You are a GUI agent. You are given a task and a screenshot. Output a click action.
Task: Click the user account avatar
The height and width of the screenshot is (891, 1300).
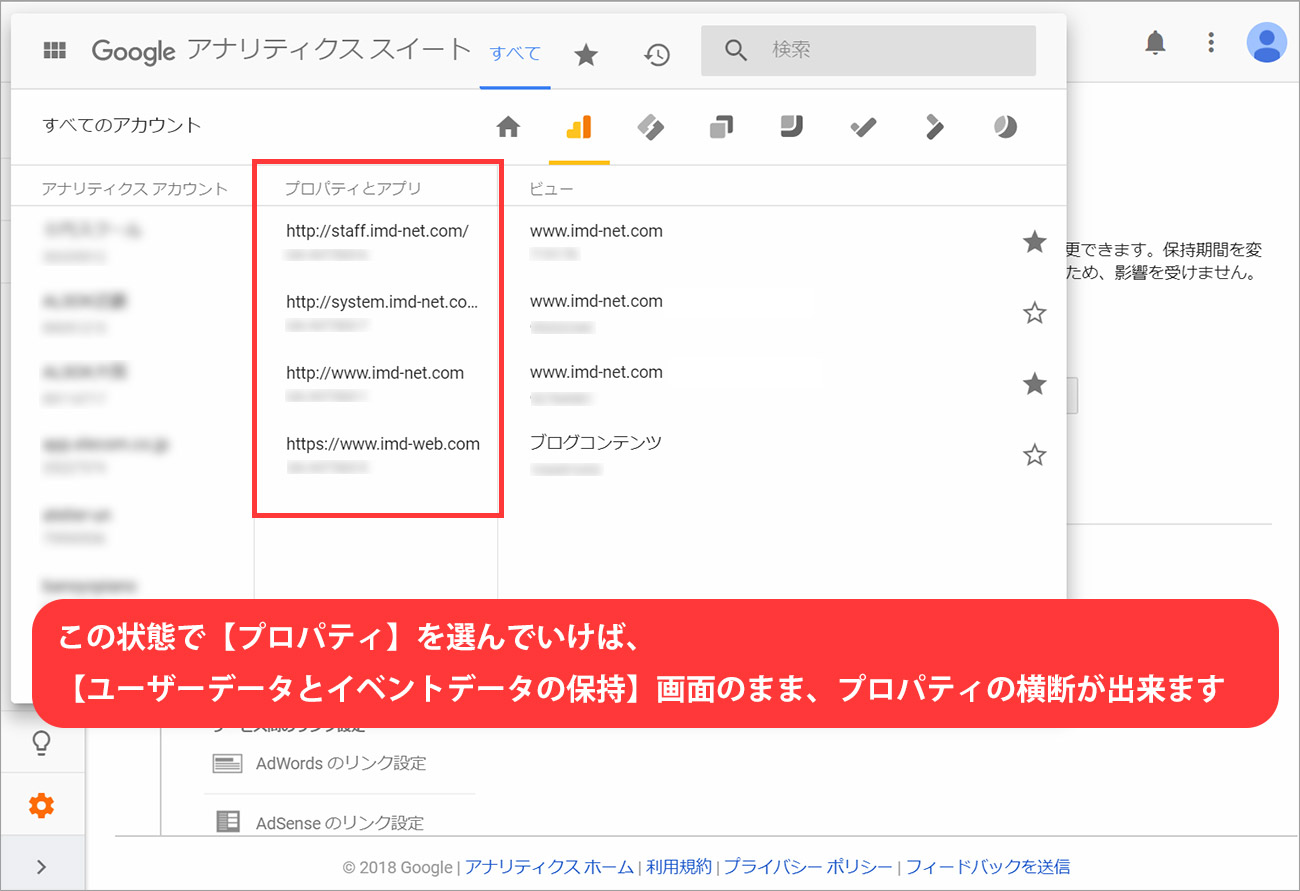(1267, 42)
